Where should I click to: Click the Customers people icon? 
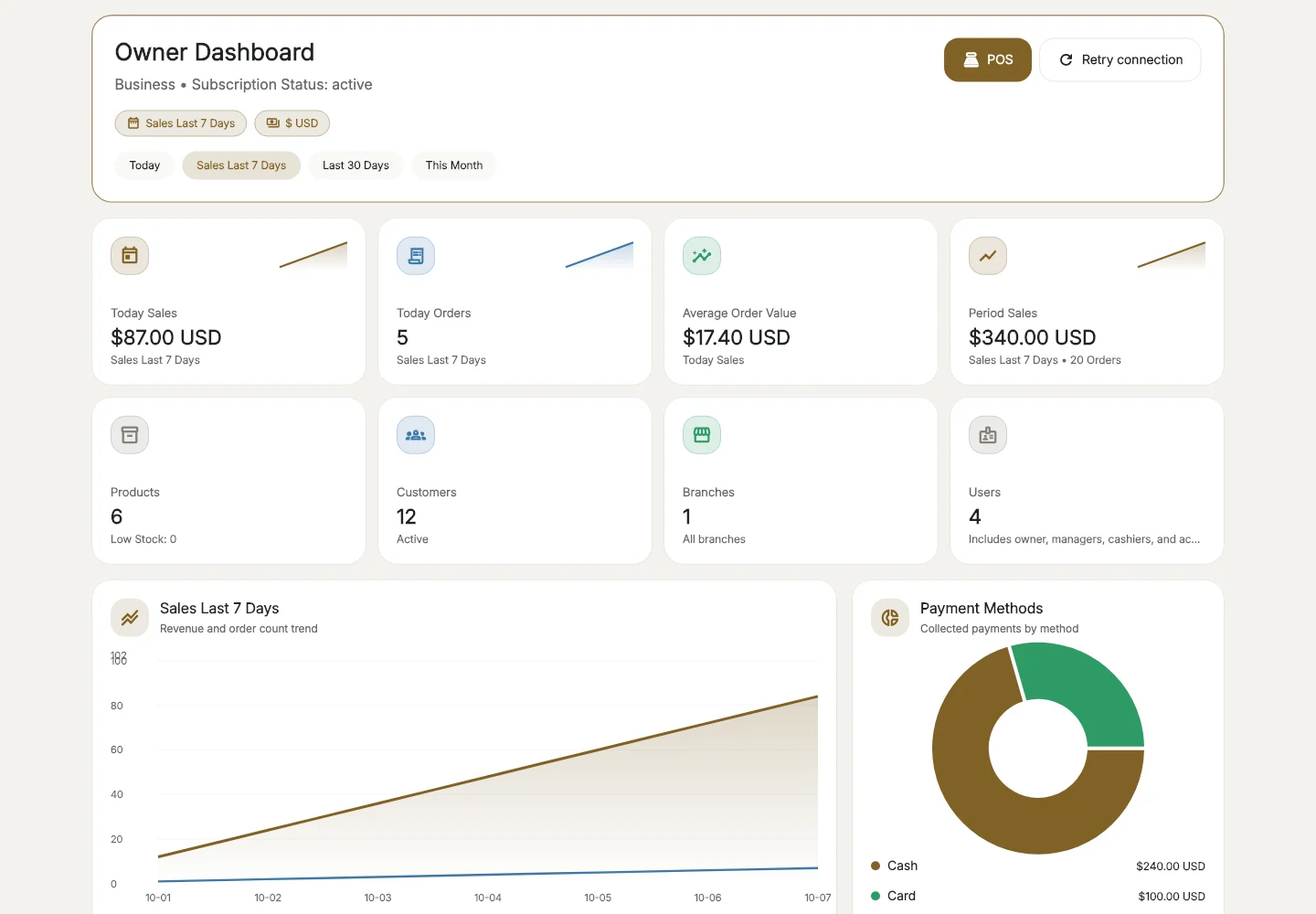click(x=416, y=435)
